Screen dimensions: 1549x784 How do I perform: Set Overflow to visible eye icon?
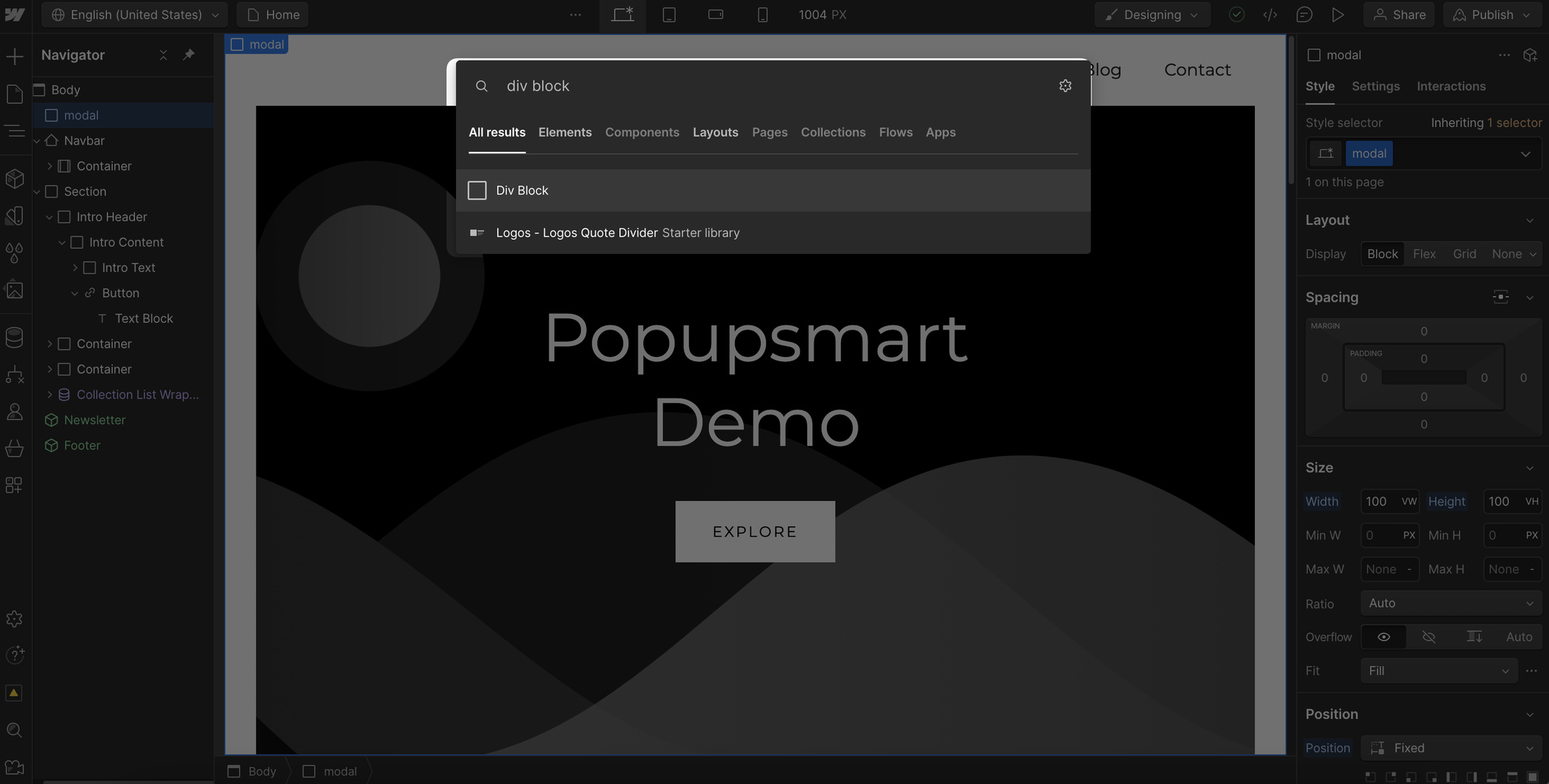(1383, 637)
